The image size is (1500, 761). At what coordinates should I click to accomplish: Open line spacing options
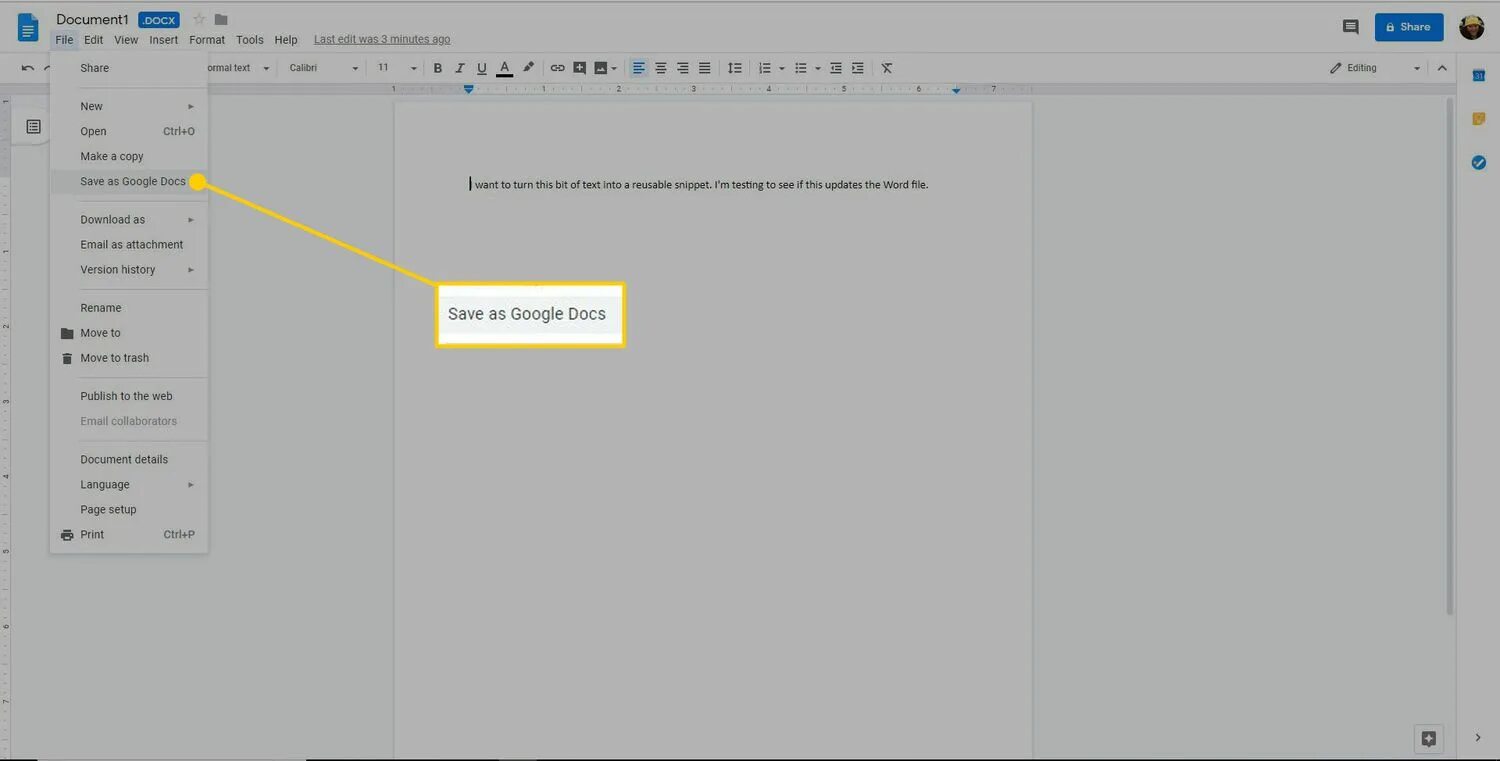tap(735, 68)
